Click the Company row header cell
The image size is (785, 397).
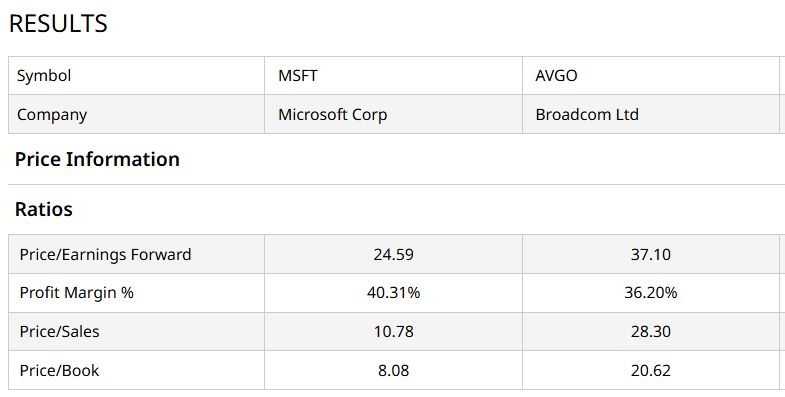pos(136,115)
